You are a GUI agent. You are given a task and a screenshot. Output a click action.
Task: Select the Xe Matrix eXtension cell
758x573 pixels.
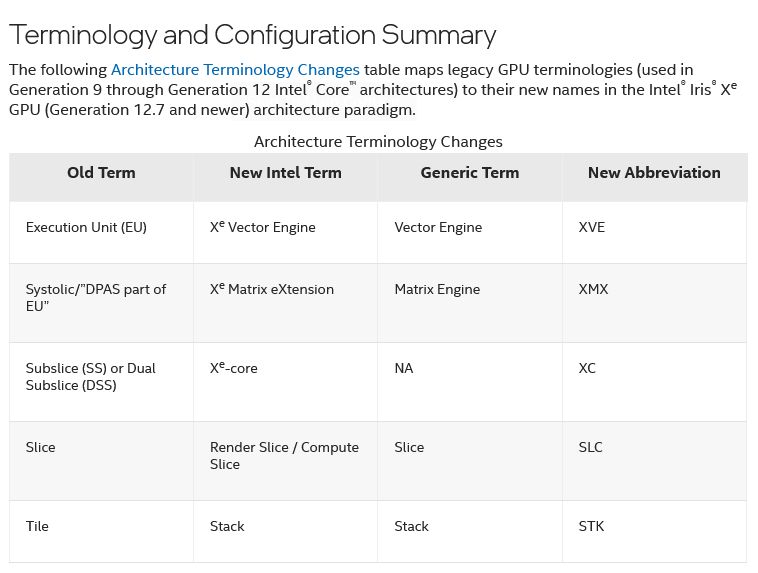(272, 290)
